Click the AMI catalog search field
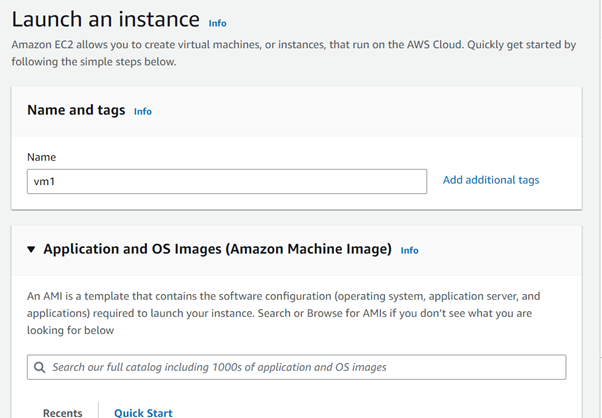 [x=296, y=367]
